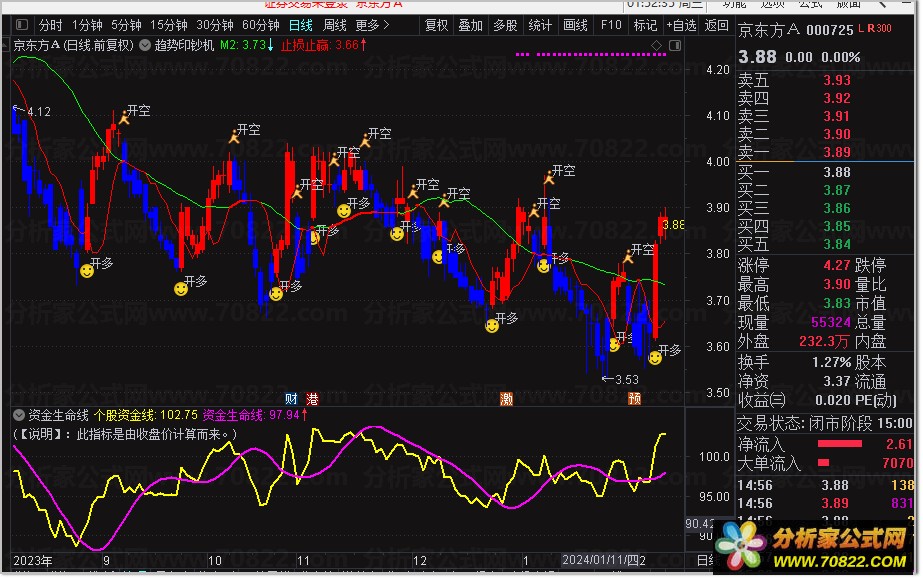The height and width of the screenshot is (578, 923).
Task: Click the 净资 3.37 value
Action: (x=836, y=381)
